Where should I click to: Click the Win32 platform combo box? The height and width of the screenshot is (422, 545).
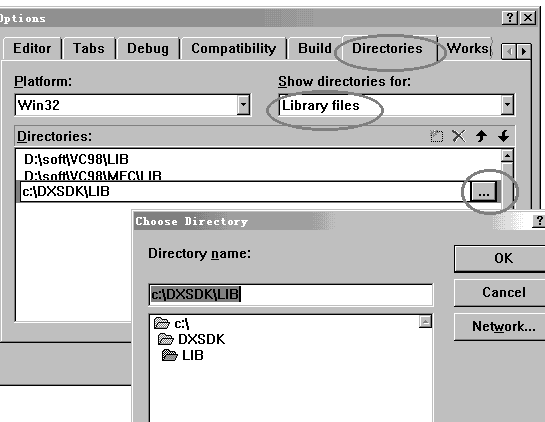click(x=132, y=105)
